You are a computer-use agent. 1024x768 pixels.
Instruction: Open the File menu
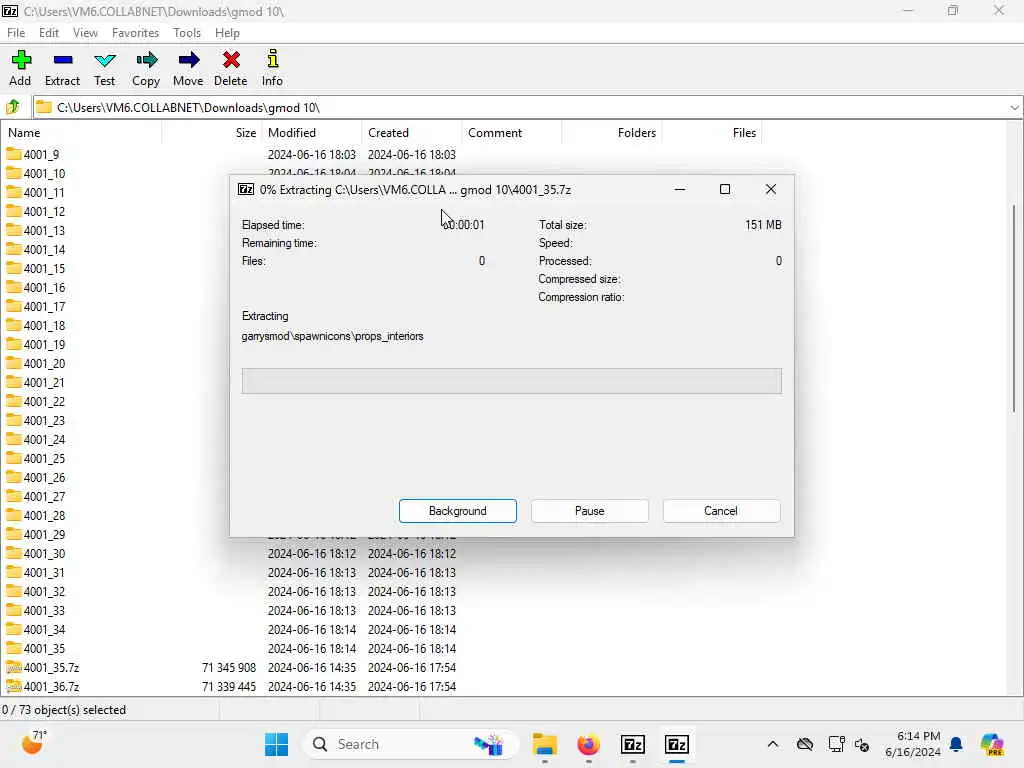[16, 33]
